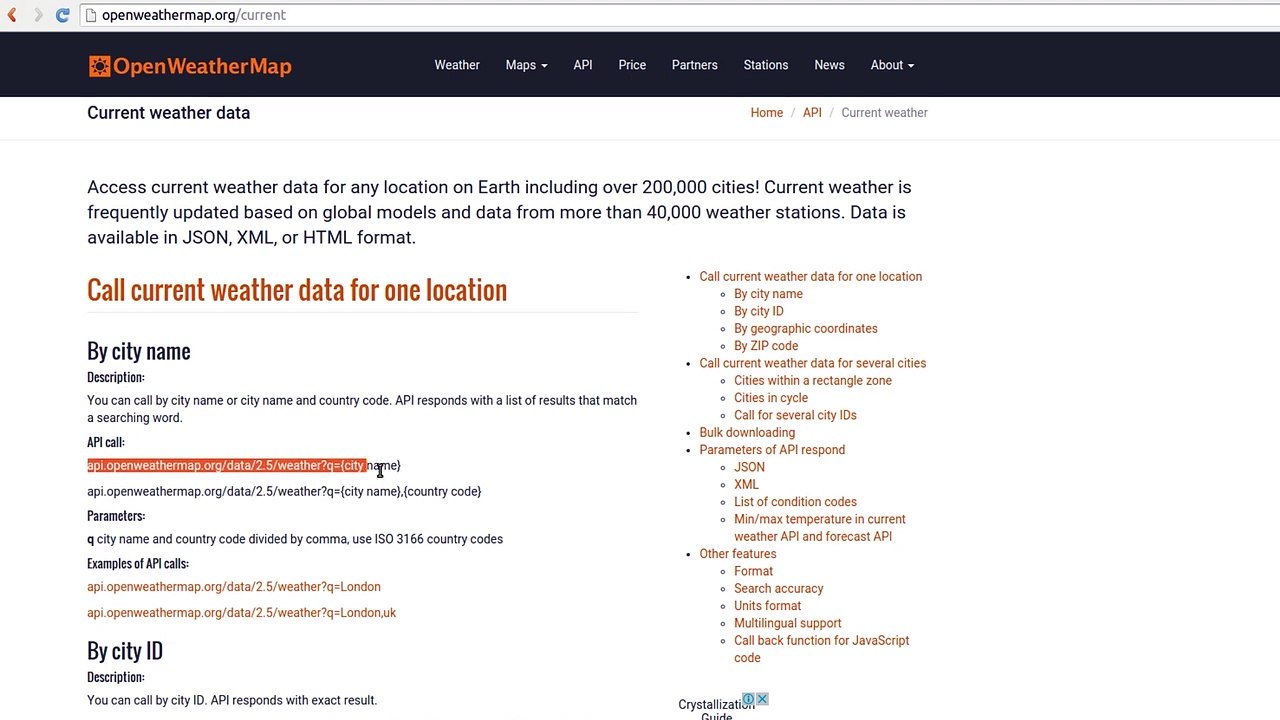Open the 'Call for several city IDs' link
The image size is (1280, 720).
(x=795, y=415)
